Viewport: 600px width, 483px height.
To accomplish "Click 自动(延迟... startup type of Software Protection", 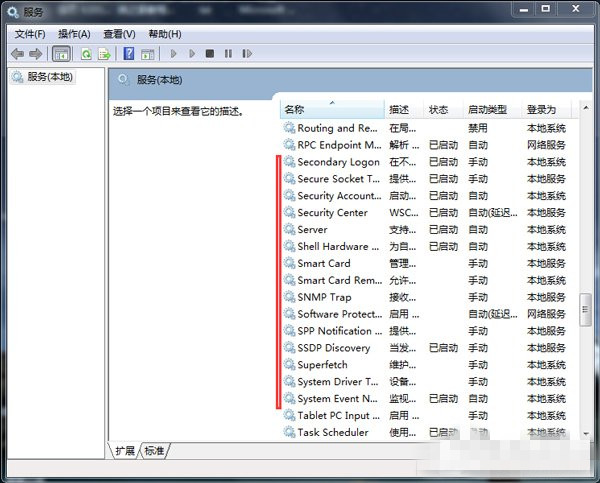I will click(493, 314).
